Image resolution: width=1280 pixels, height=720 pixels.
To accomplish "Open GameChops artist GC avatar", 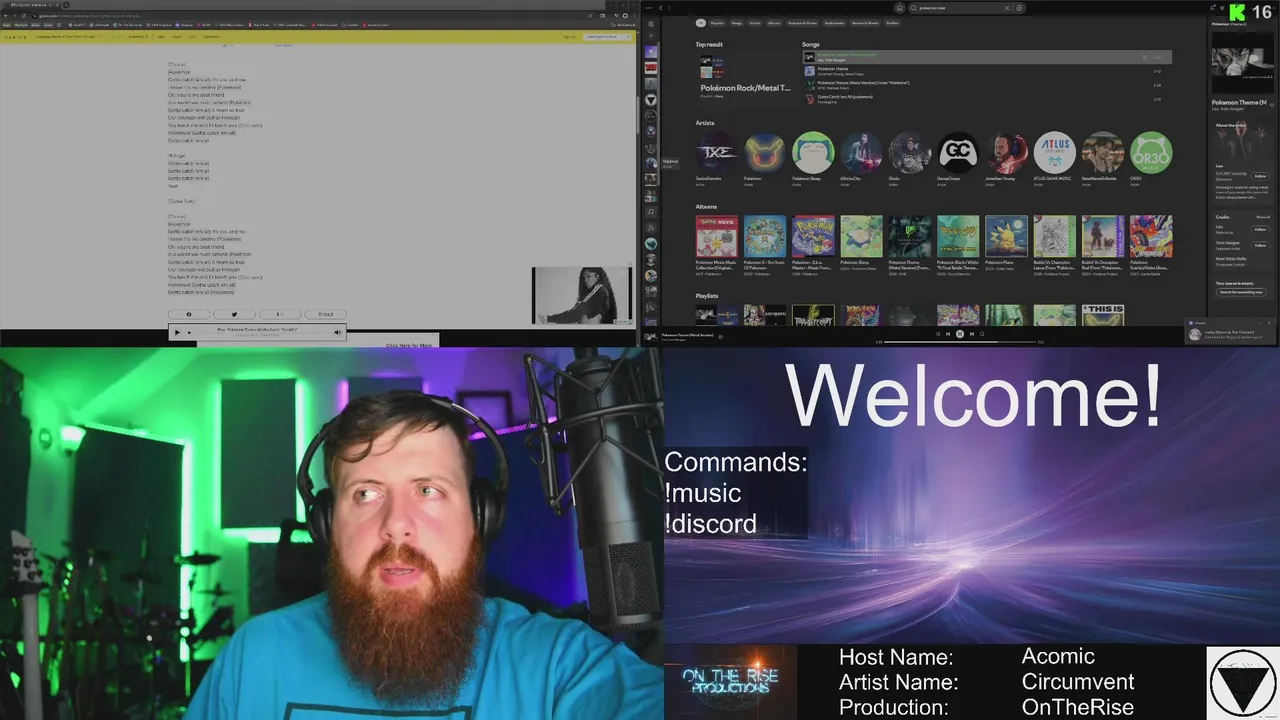I will click(x=958, y=153).
